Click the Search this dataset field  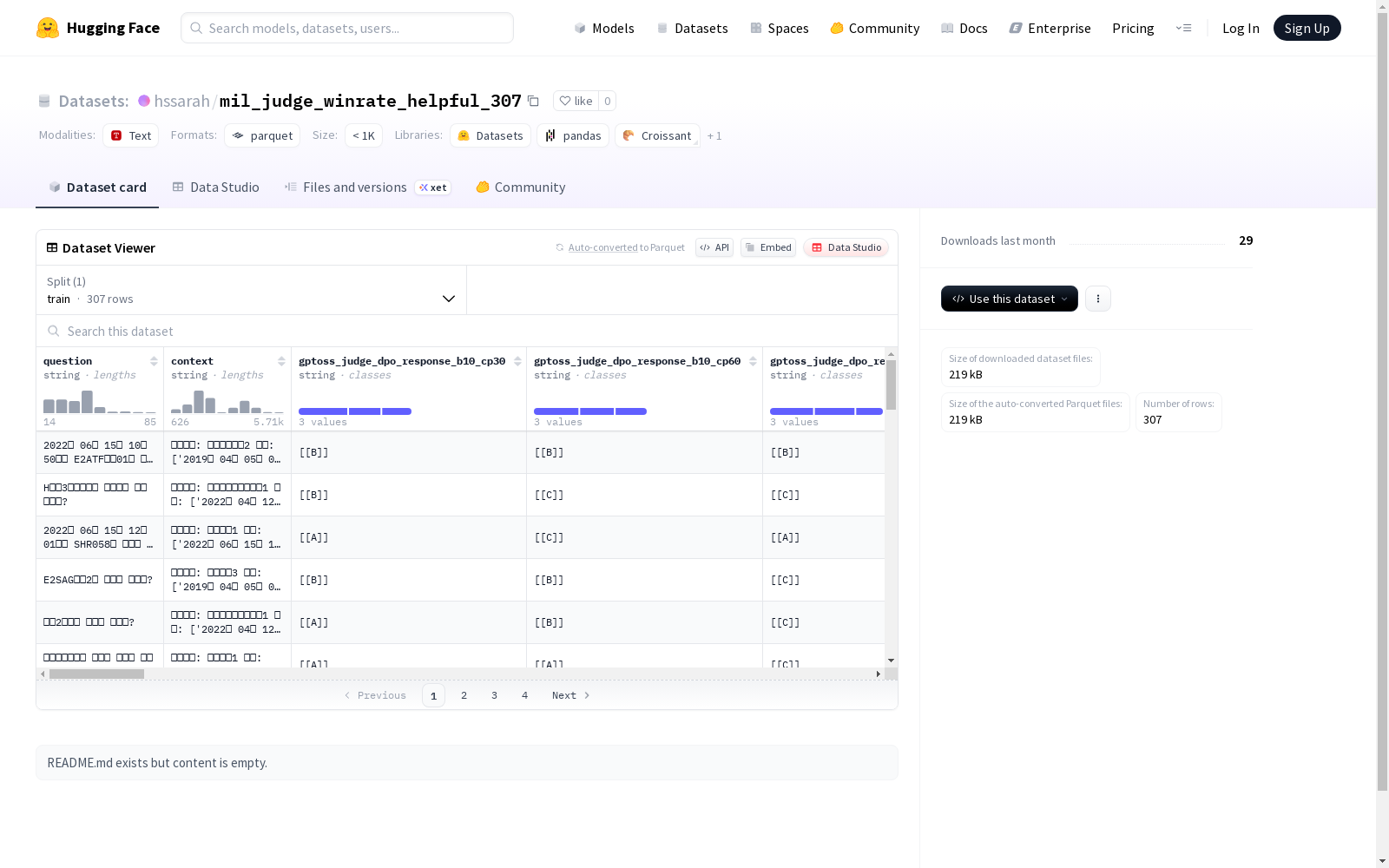467,332
